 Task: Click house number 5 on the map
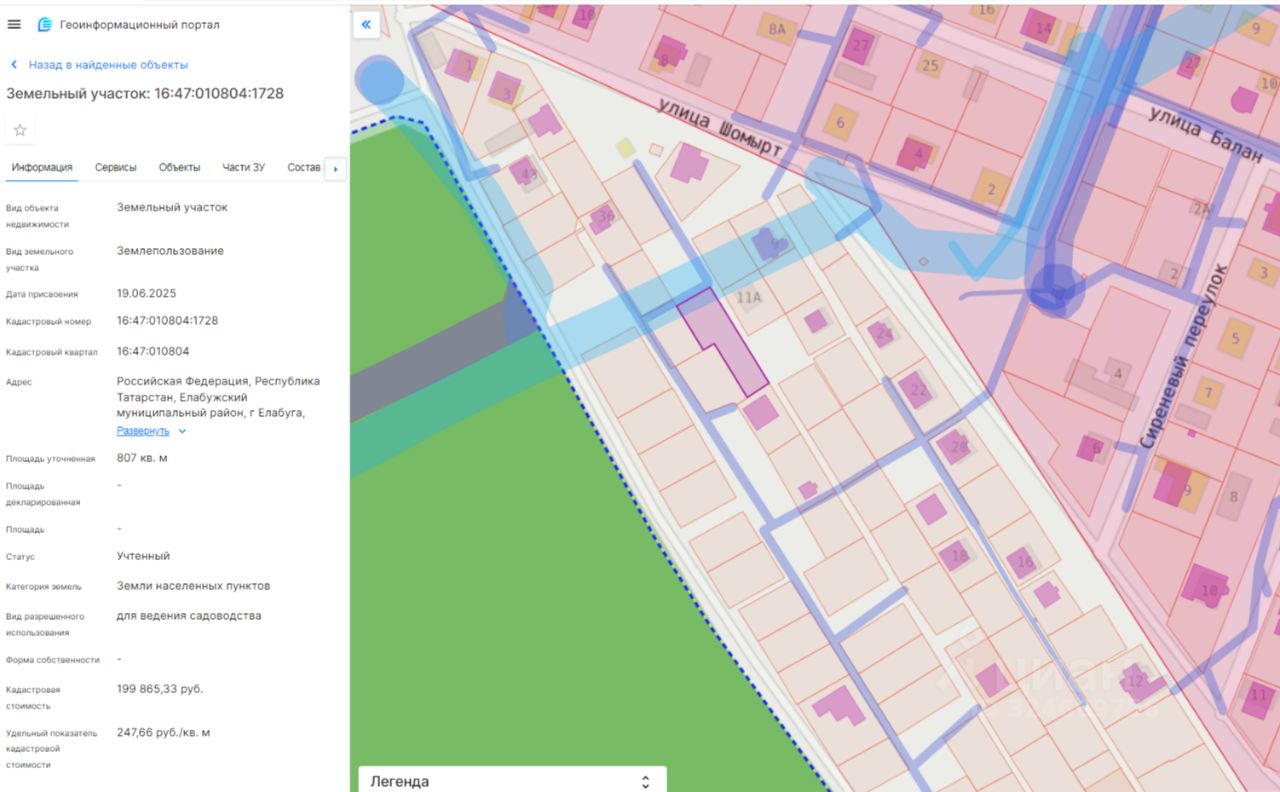(1235, 338)
